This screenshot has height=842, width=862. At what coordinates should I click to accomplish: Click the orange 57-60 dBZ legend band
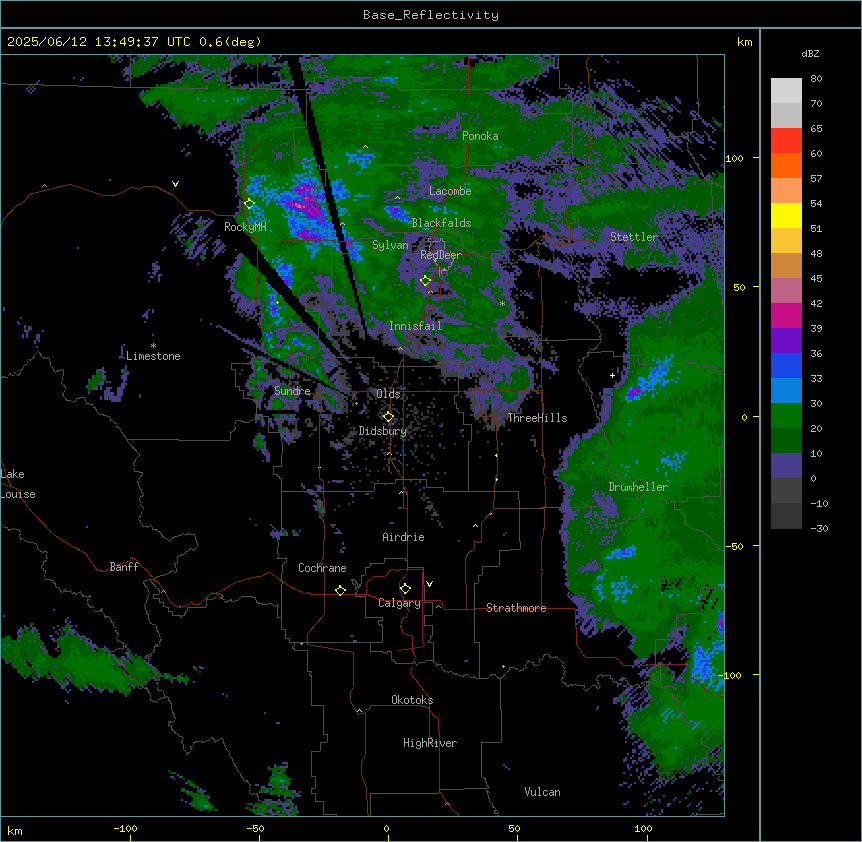point(786,165)
